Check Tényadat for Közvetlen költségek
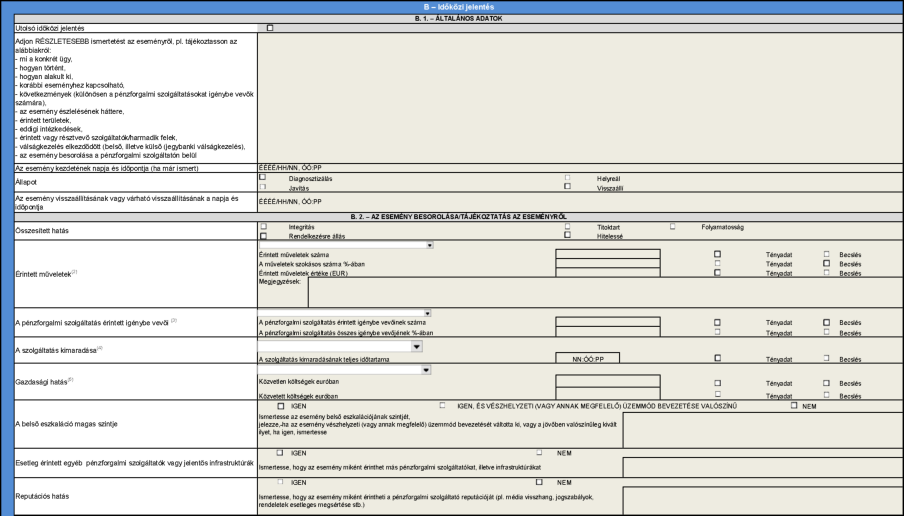 tap(717, 383)
